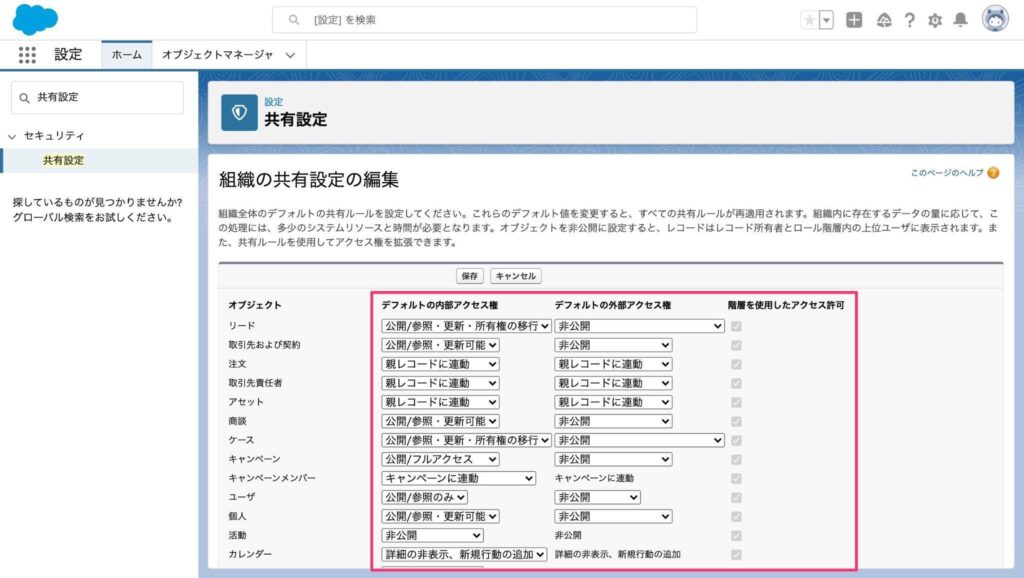Open 個人 external access dropdown
The width and height of the screenshot is (1024, 578).
tap(613, 516)
